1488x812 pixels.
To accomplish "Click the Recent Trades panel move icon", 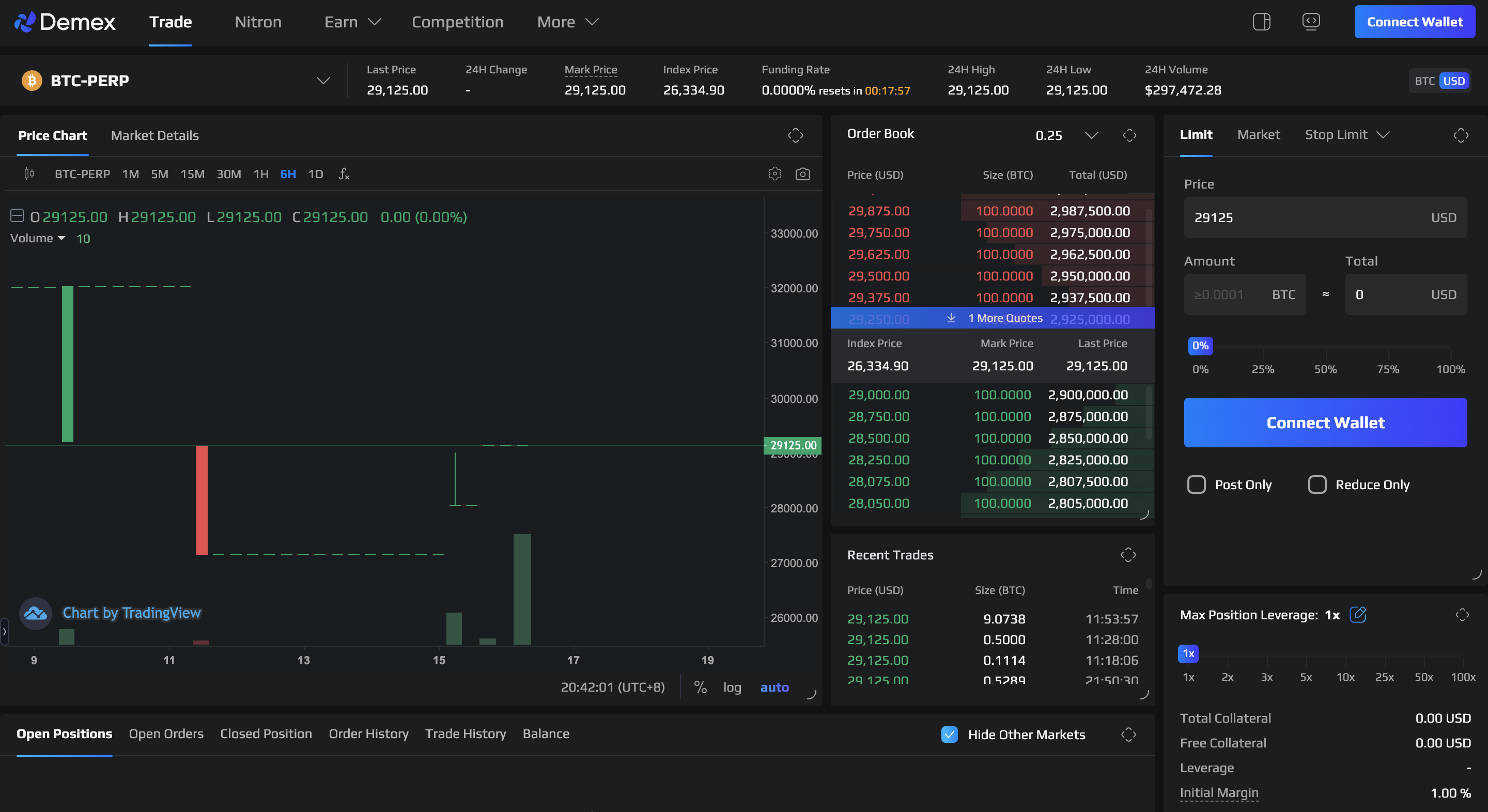I will coord(1128,555).
